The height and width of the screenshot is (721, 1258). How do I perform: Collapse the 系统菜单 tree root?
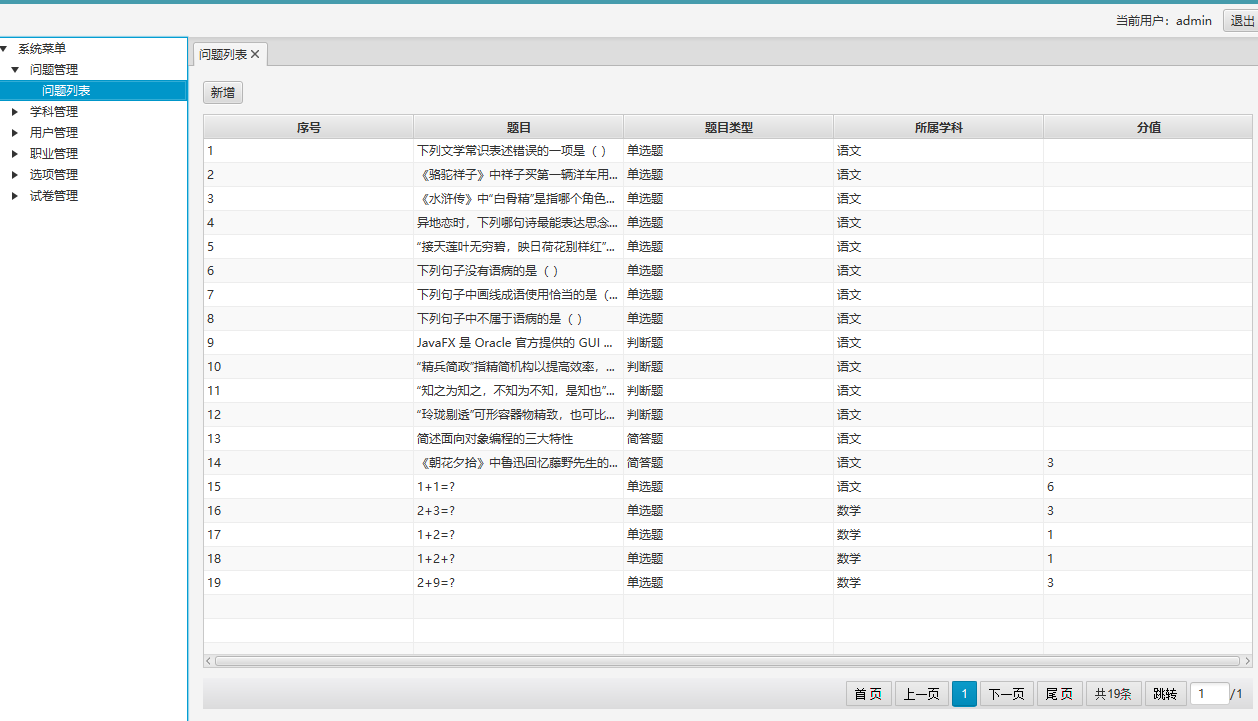(x=5, y=48)
